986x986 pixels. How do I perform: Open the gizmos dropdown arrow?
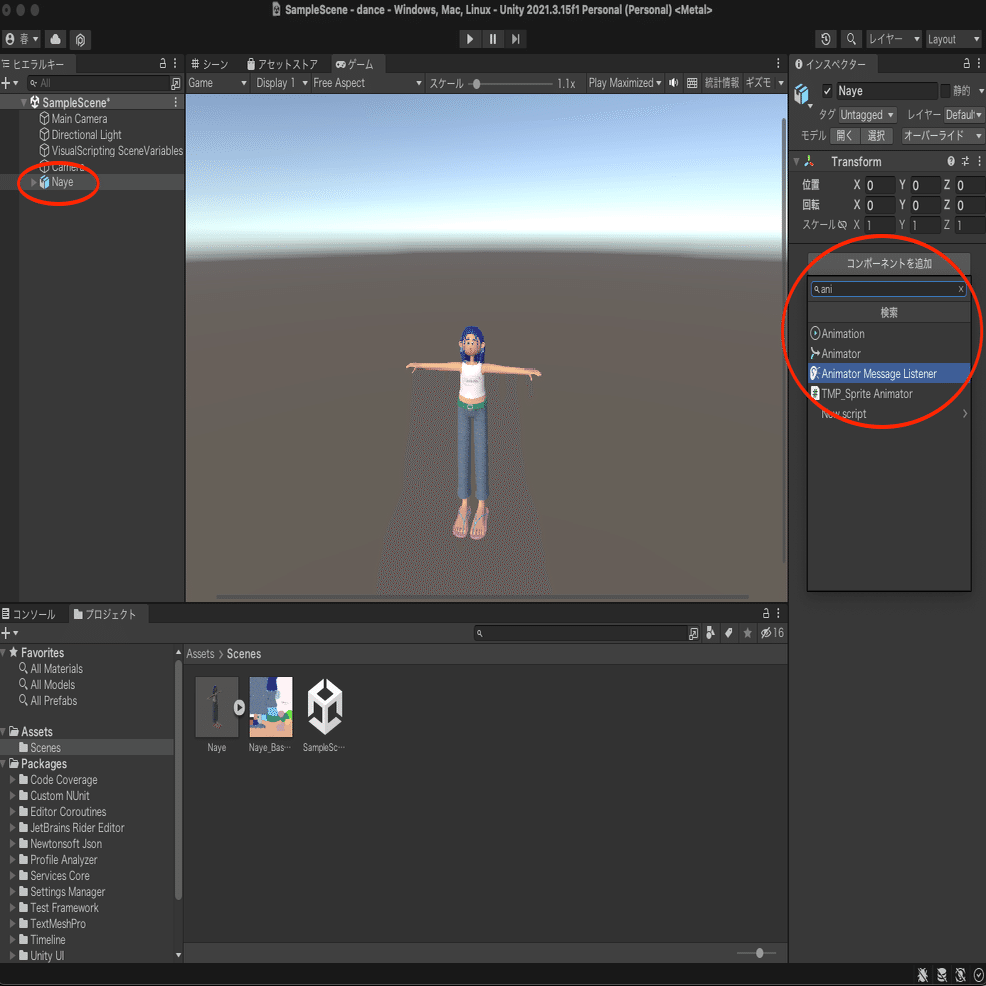(781, 83)
